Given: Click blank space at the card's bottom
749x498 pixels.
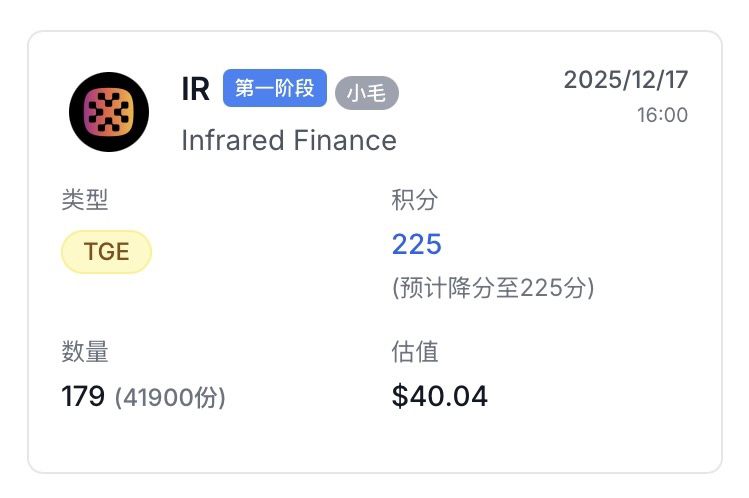Looking at the screenshot, I should [x=374, y=445].
